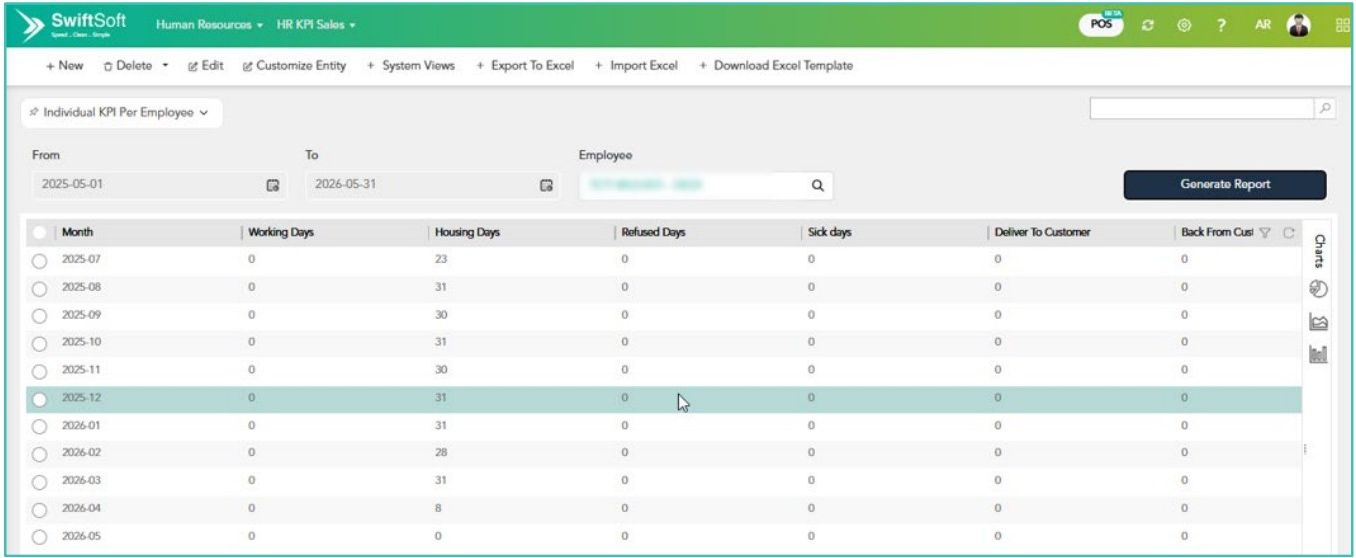Screen dimensions: 1356x558
Task: Click the table filter funnel icon
Action: (1265, 232)
